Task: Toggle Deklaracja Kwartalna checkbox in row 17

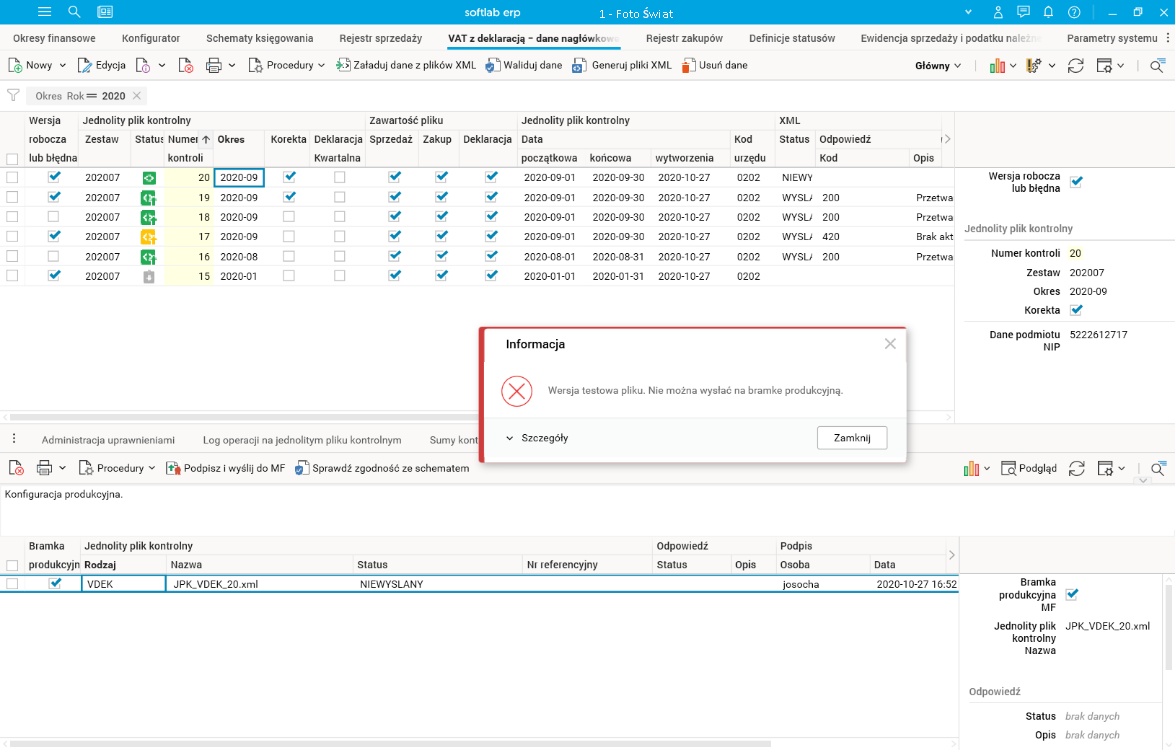Action: pyautogui.click(x=339, y=236)
